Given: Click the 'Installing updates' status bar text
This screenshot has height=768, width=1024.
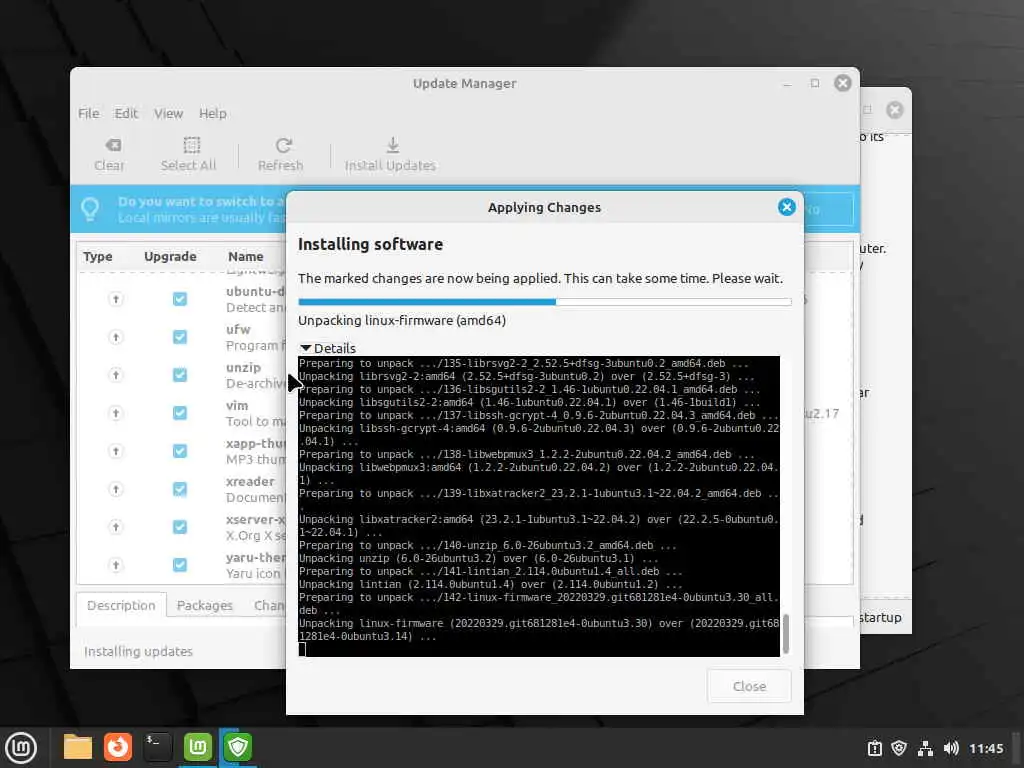Looking at the screenshot, I should [x=138, y=651].
